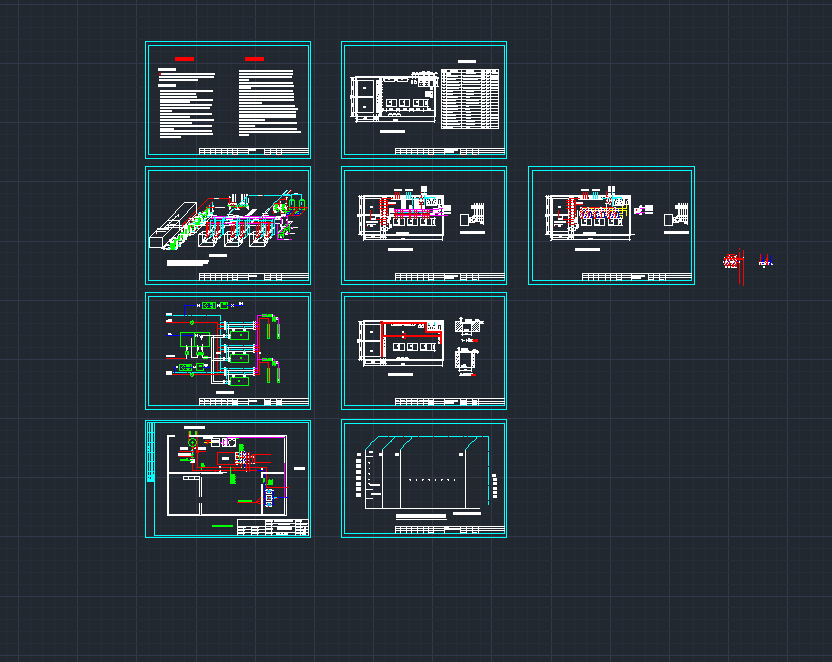Select the isometric piping diagram sheet
Screen dimensions: 832x662
(228, 225)
